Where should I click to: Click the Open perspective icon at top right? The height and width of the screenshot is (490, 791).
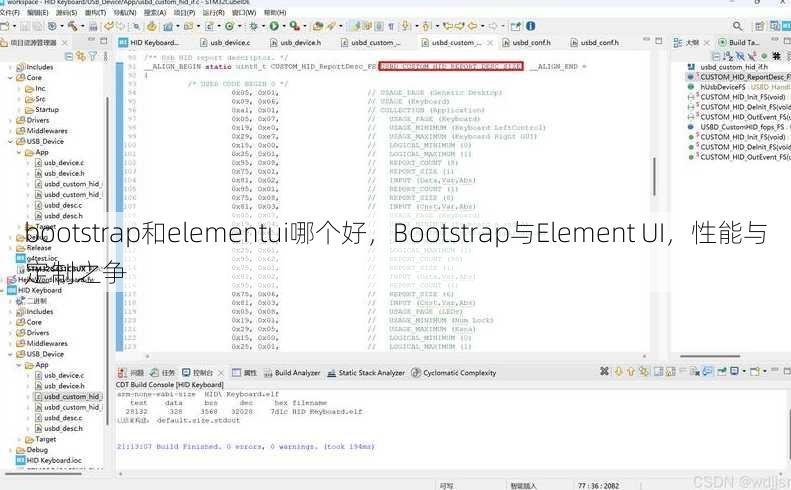(x=760, y=26)
